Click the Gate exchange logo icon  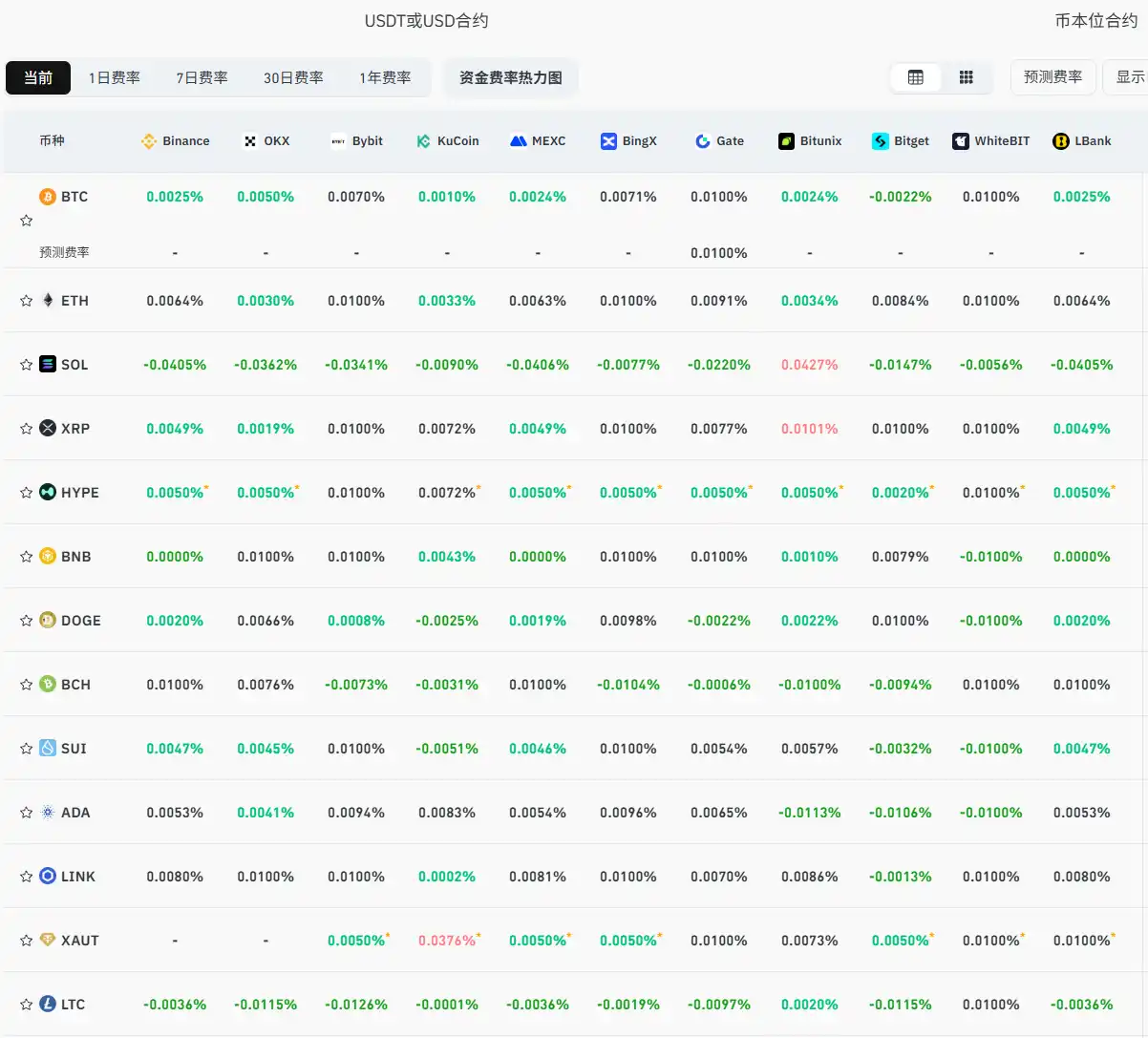703,141
